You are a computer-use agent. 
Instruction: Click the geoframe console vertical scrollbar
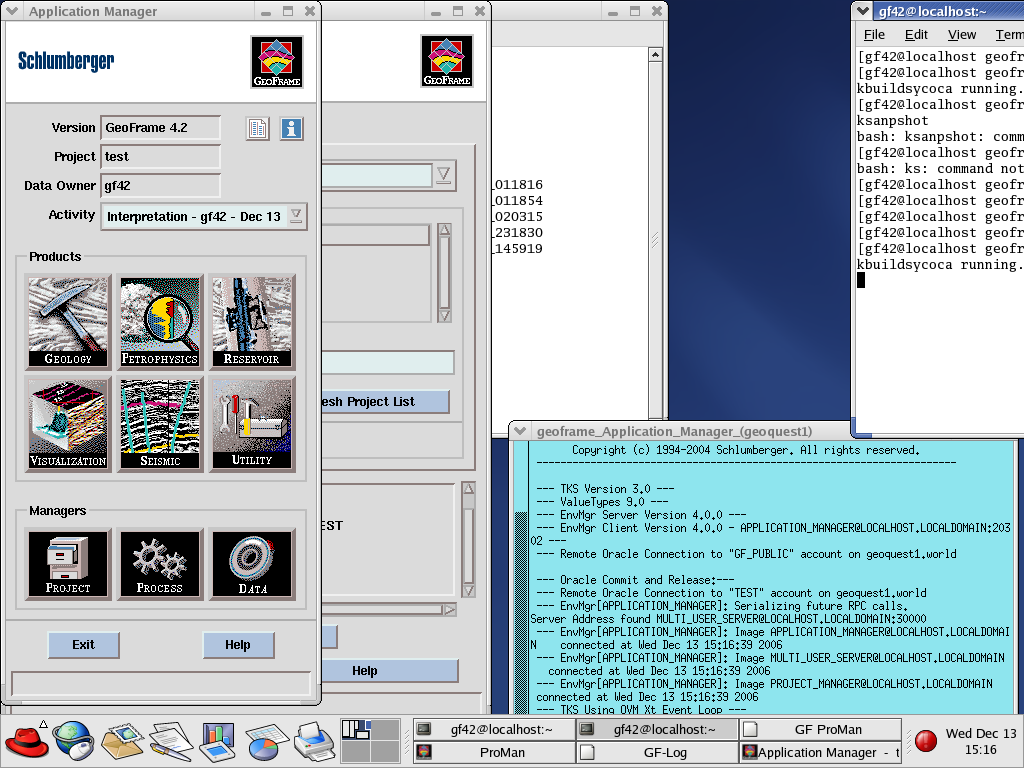(x=520, y=577)
